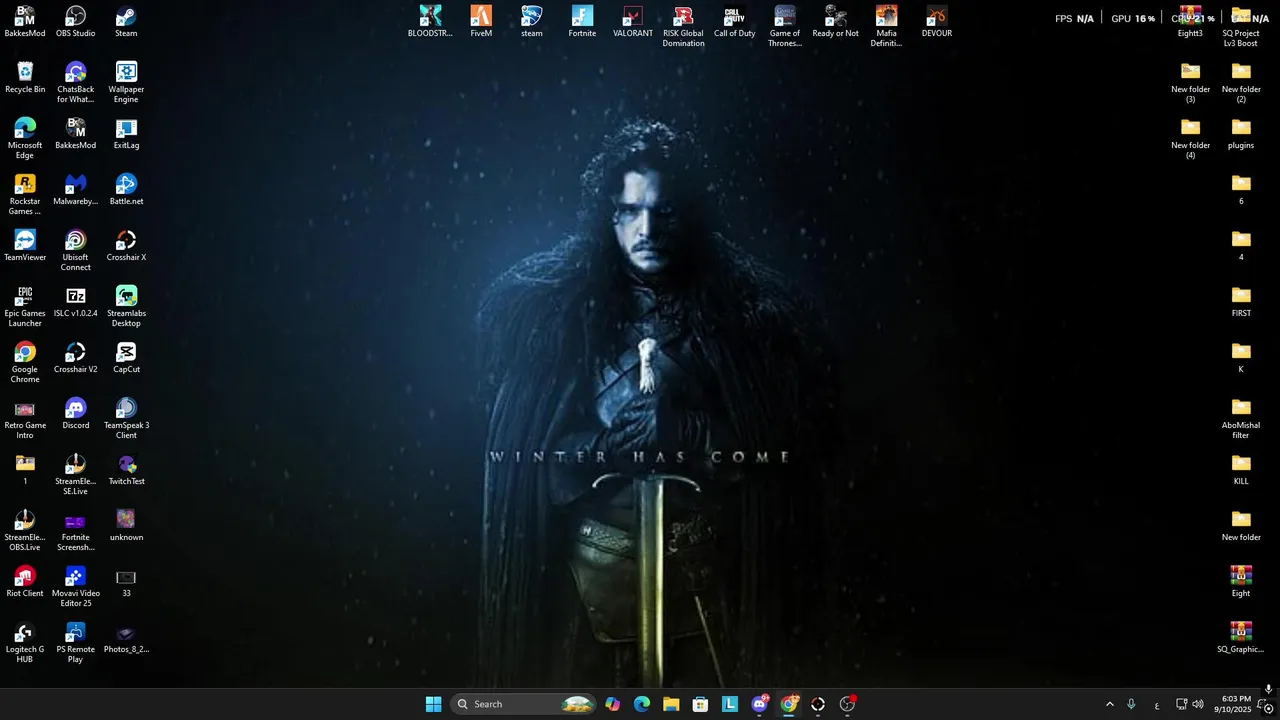Open Epic Games Launcher shortcut

pos(25,307)
